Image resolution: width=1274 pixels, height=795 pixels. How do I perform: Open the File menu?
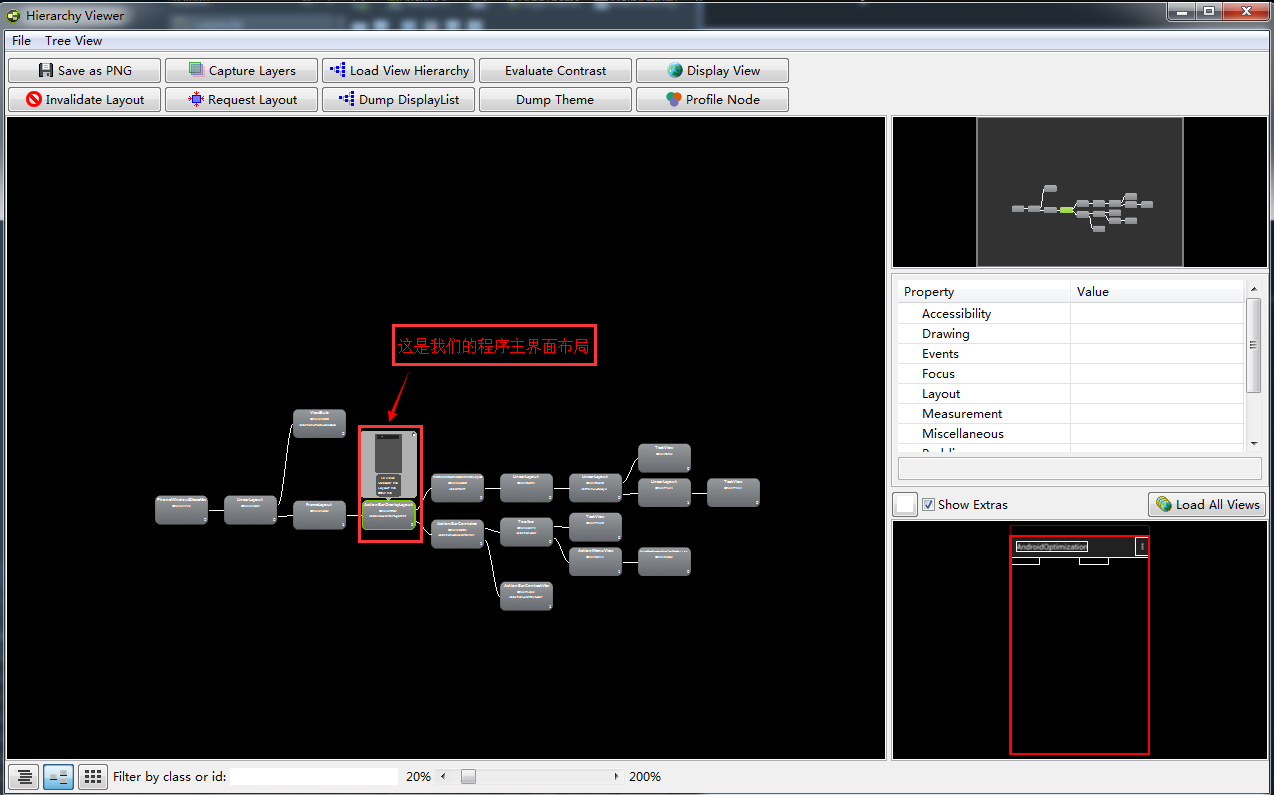click(21, 41)
